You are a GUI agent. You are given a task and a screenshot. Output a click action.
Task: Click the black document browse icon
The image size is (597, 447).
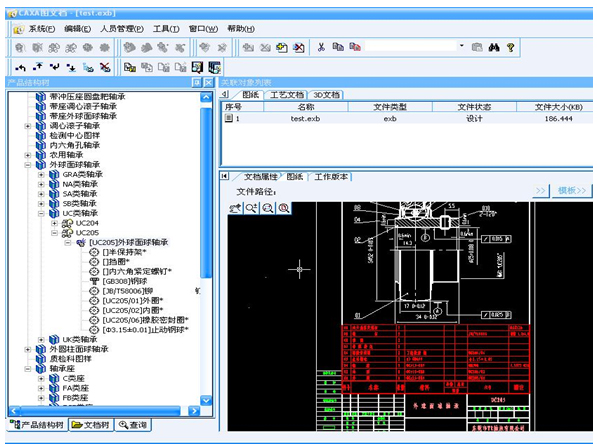[x=197, y=67]
